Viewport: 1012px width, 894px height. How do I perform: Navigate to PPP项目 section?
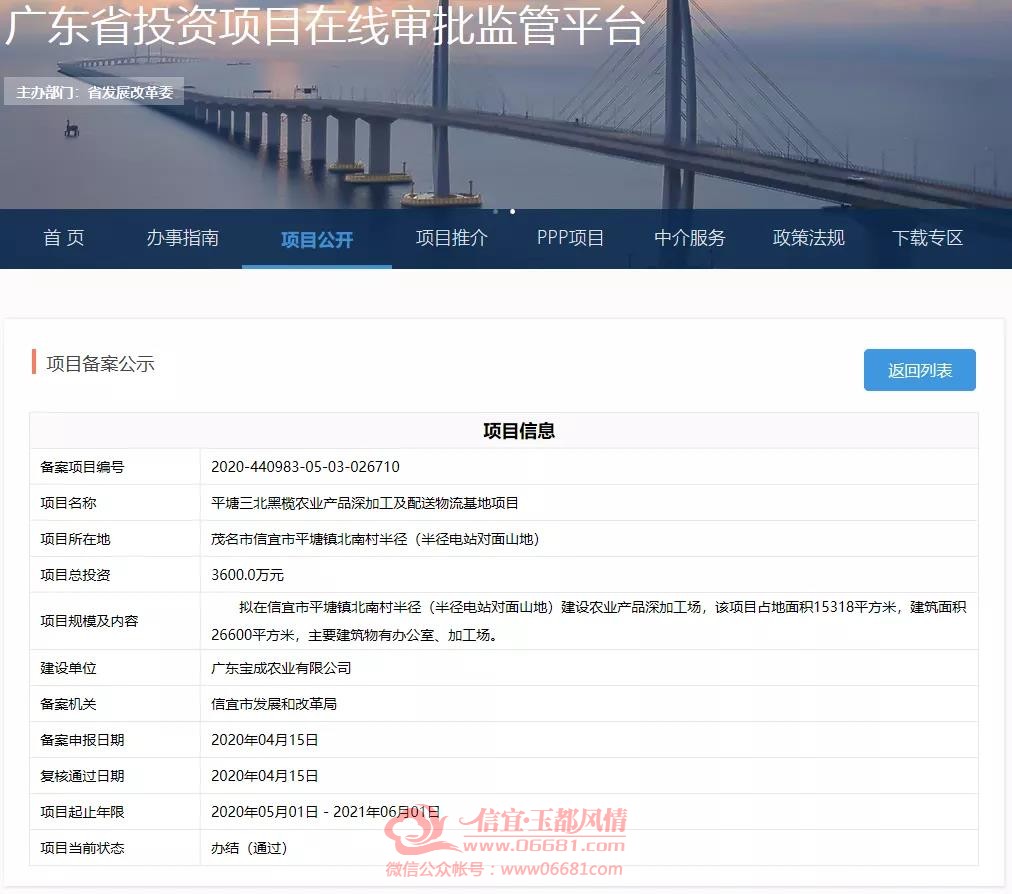[x=571, y=238]
